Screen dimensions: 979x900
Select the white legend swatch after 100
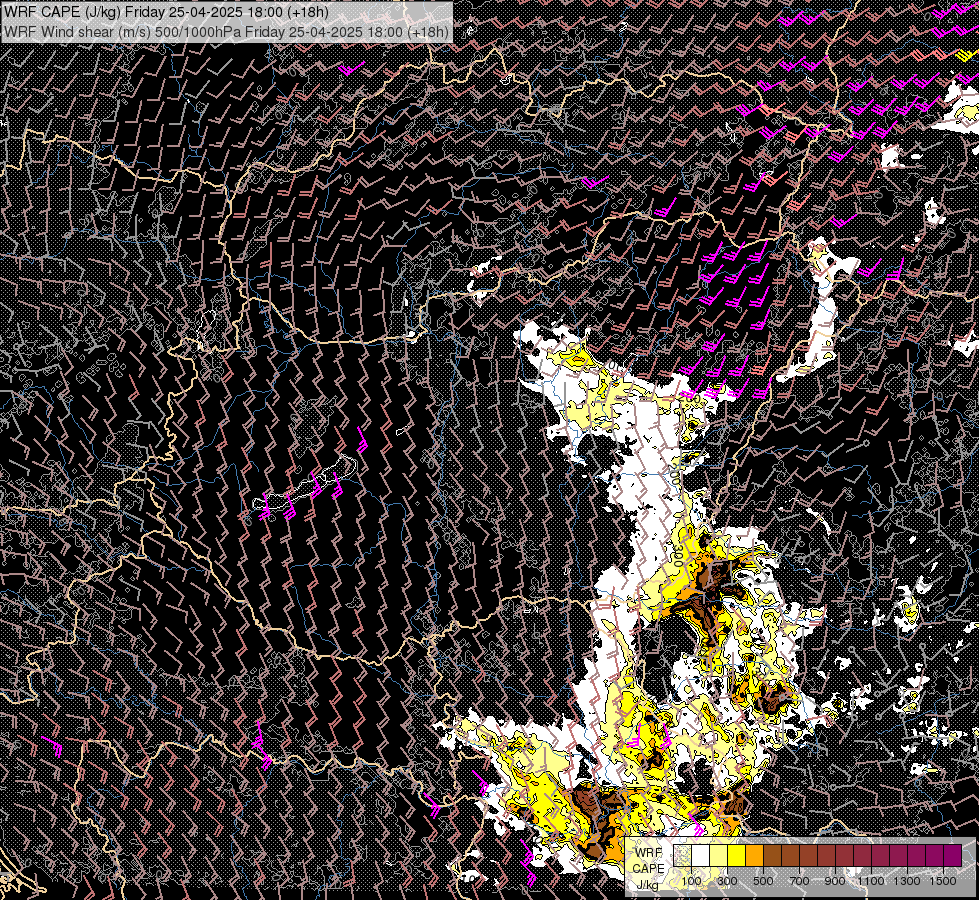coord(701,855)
